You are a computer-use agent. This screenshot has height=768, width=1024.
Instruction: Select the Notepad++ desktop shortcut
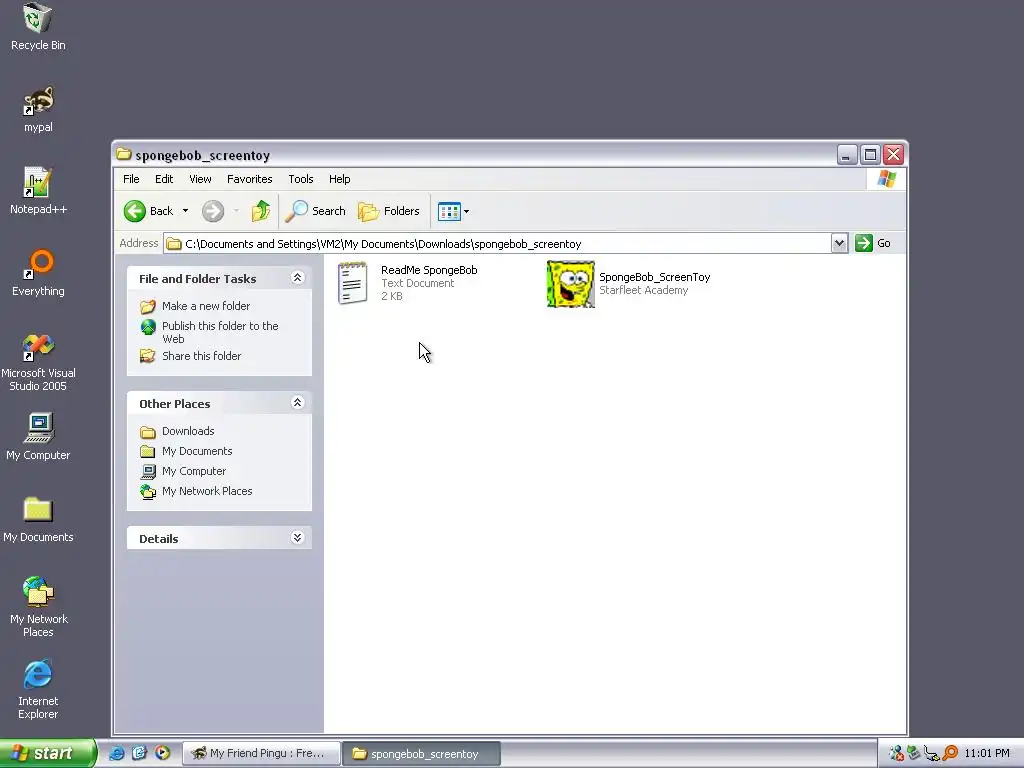(38, 191)
